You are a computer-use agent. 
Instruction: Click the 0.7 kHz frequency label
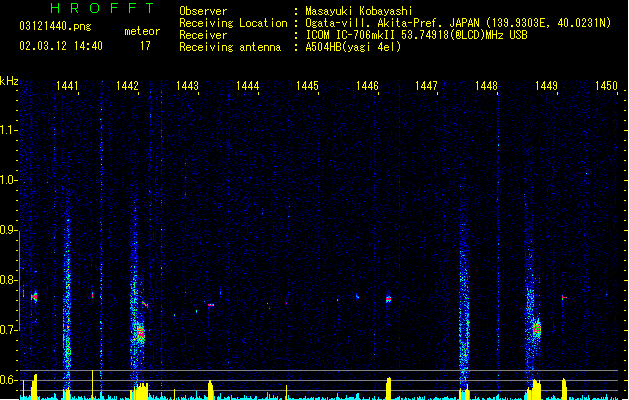8,330
